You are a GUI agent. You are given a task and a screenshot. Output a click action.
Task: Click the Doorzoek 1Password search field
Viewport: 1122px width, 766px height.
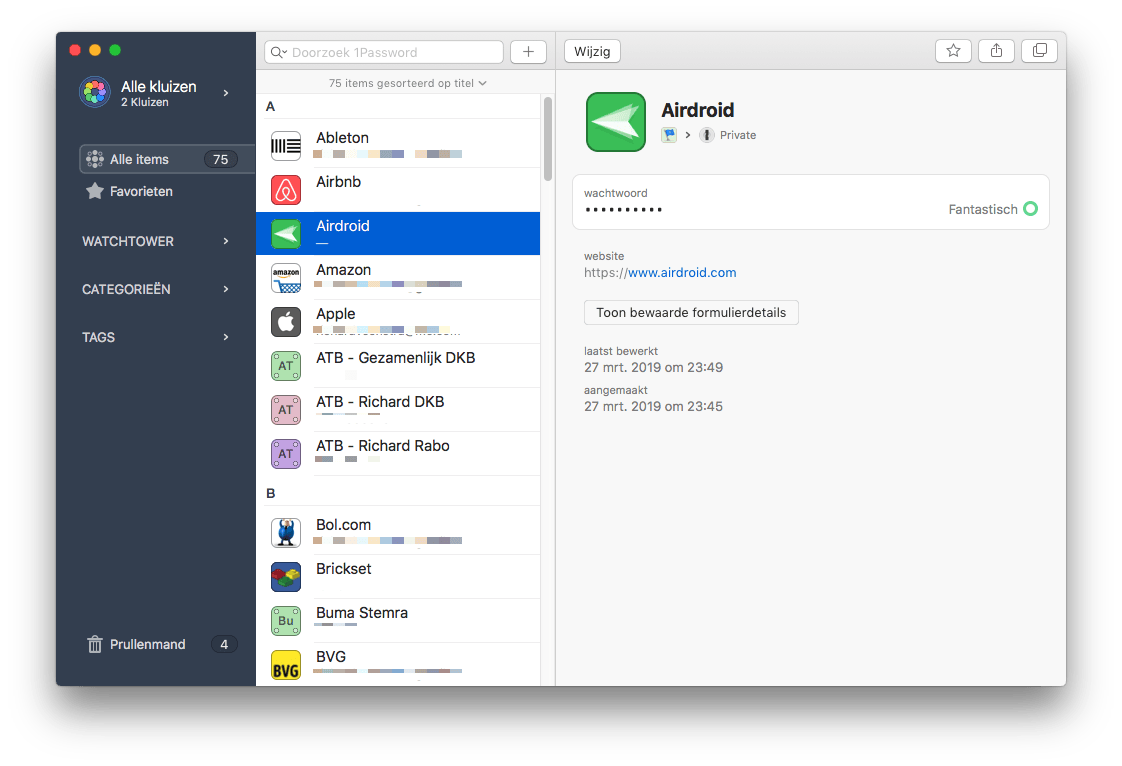pos(384,52)
